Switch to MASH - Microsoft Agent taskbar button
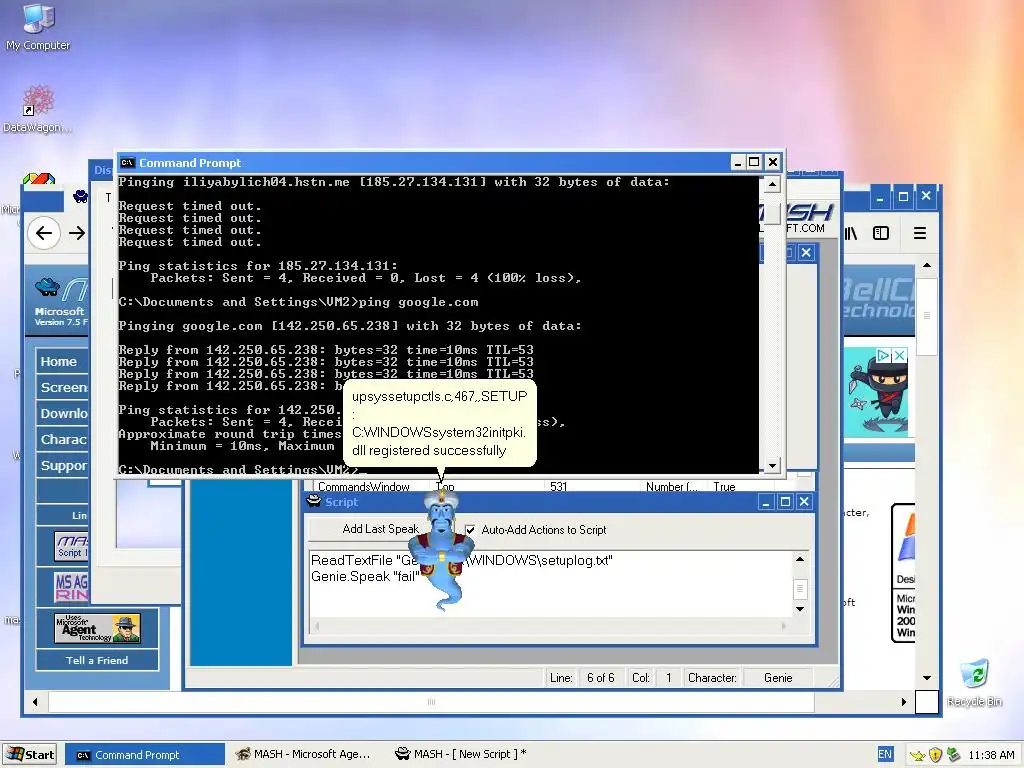1024x768 pixels. pos(304,754)
